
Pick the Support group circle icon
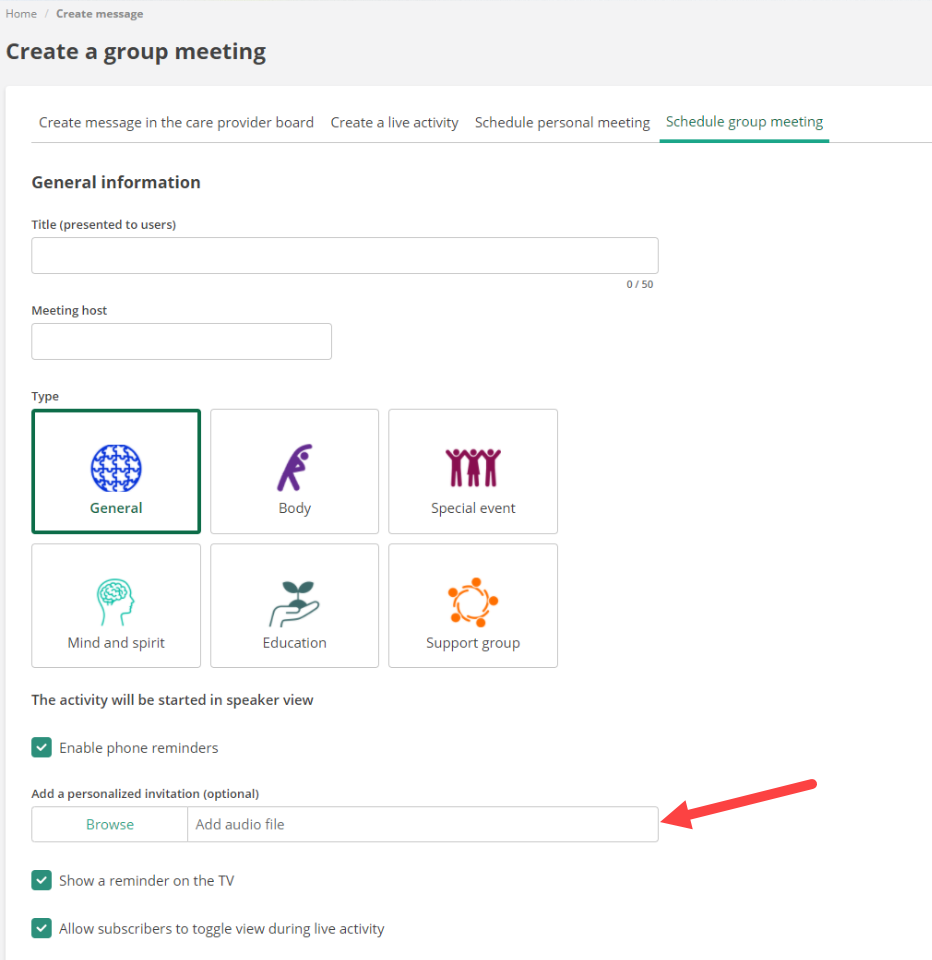(473, 603)
